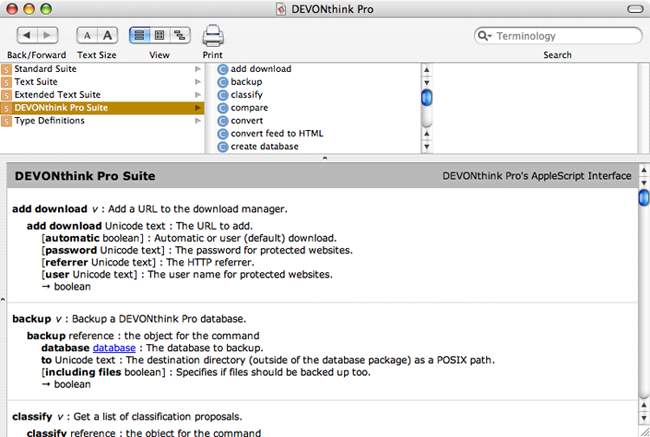Image resolution: width=650 pixels, height=437 pixels.
Task: Click the title bar document icon
Action: [x=281, y=9]
